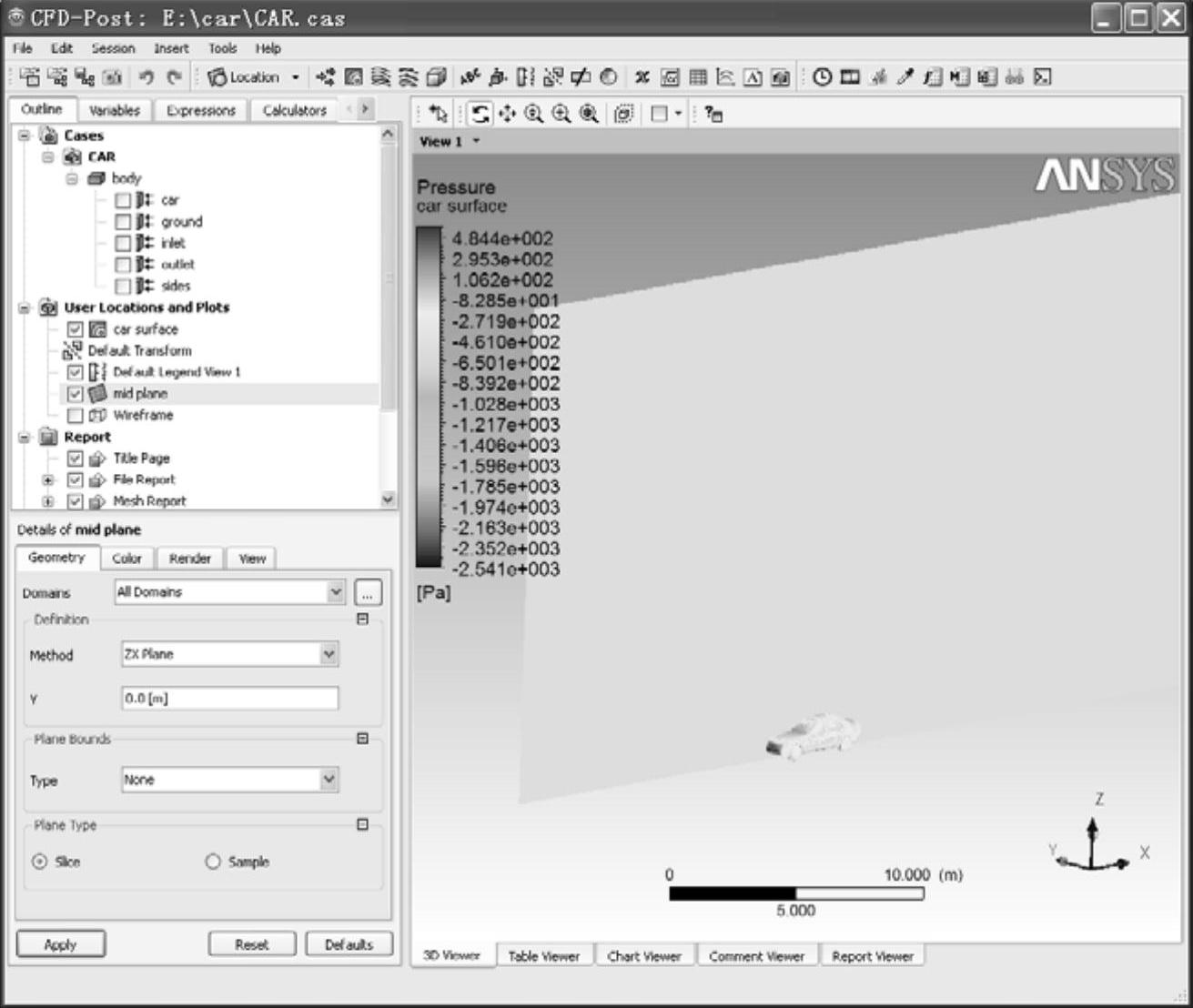Click the Outline tree scroll-up arrow
Screen dimensions: 1193x1008
(x=389, y=134)
